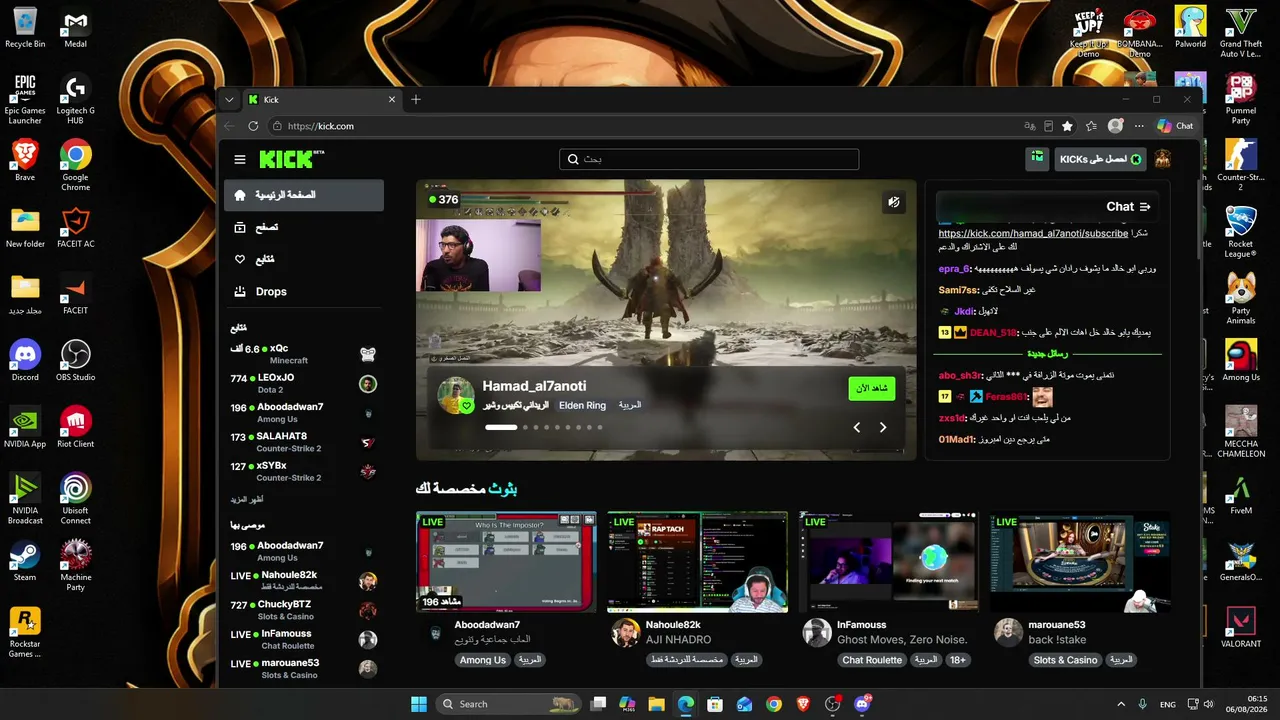The width and height of the screenshot is (1280, 720).
Task: Open the Recycle Bin desktop icon
Action: tap(25, 28)
